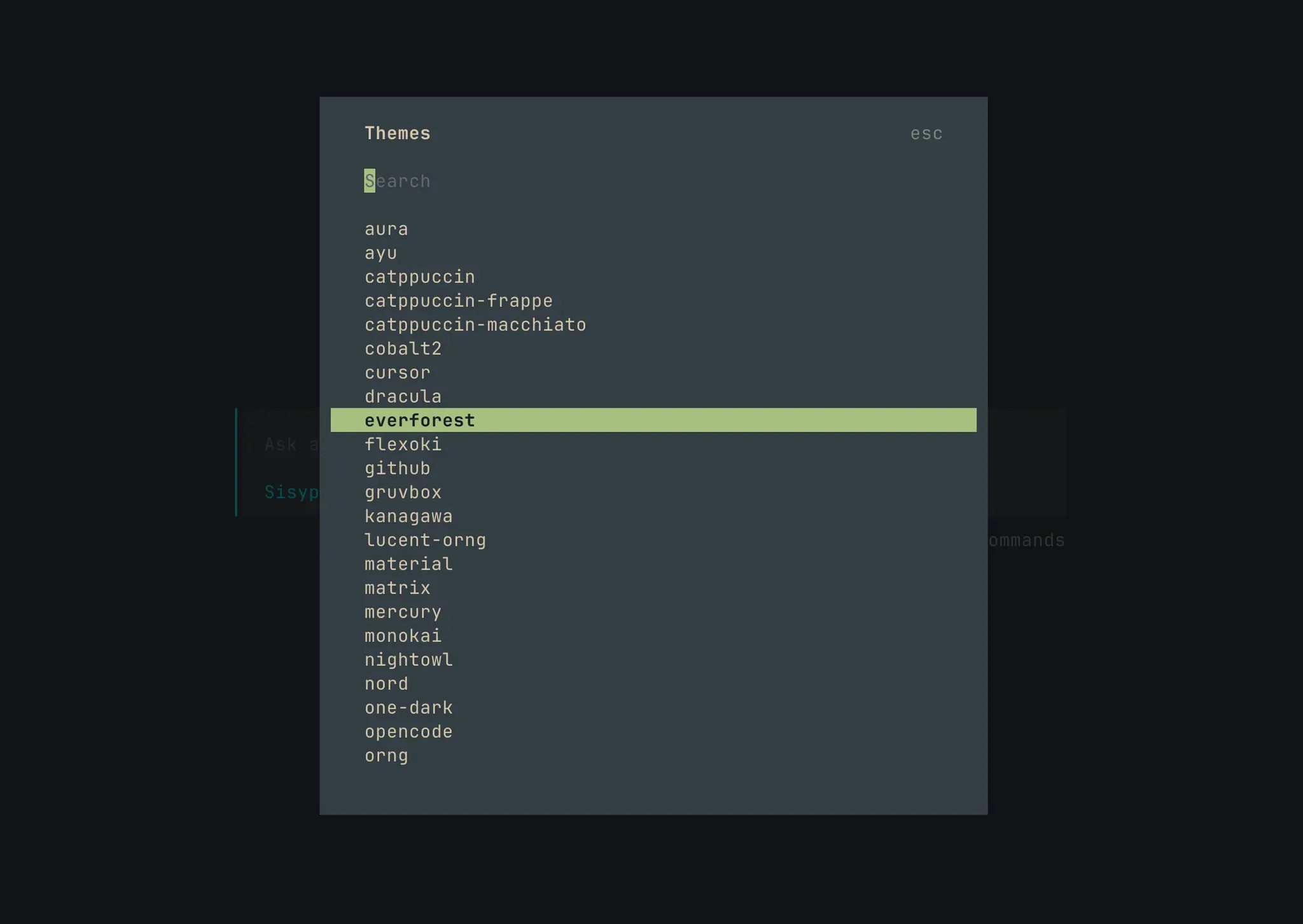This screenshot has width=1303, height=924.
Task: Choose the matrix theme
Action: click(397, 588)
